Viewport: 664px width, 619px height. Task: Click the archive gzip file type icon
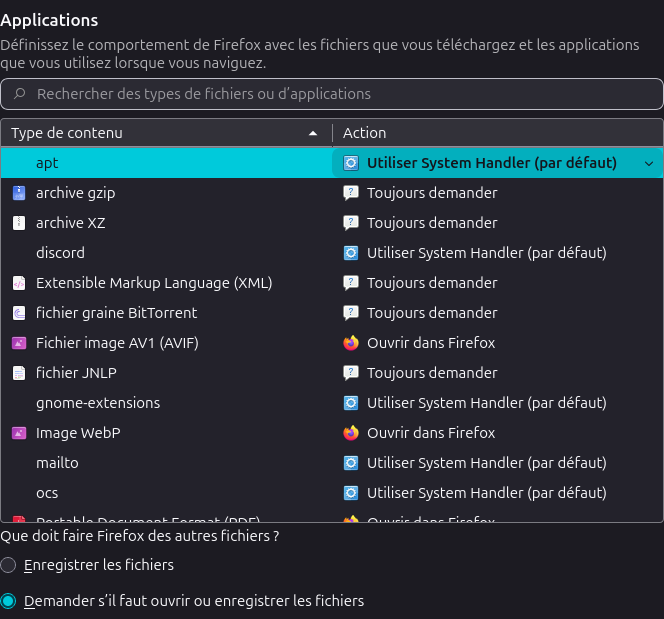(x=18, y=193)
